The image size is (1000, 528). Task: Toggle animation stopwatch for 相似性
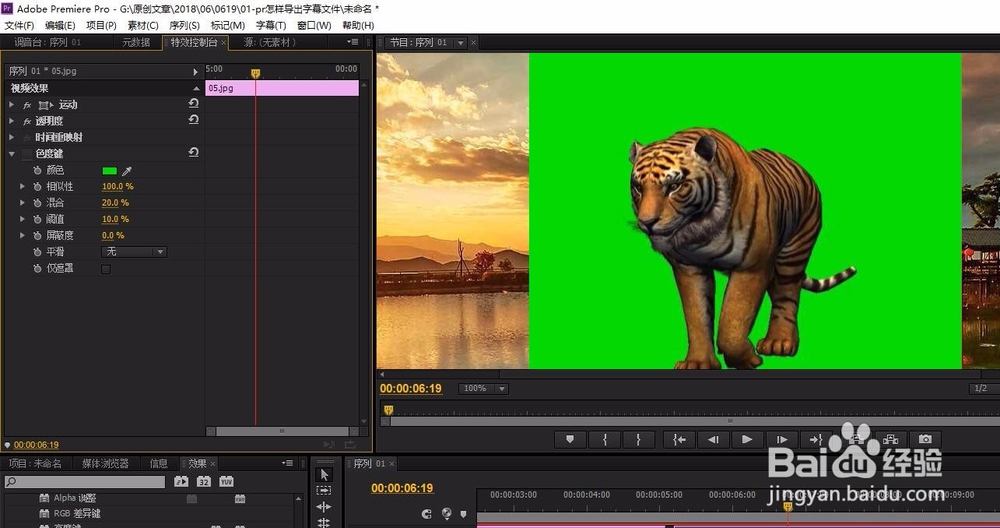click(x=38, y=187)
